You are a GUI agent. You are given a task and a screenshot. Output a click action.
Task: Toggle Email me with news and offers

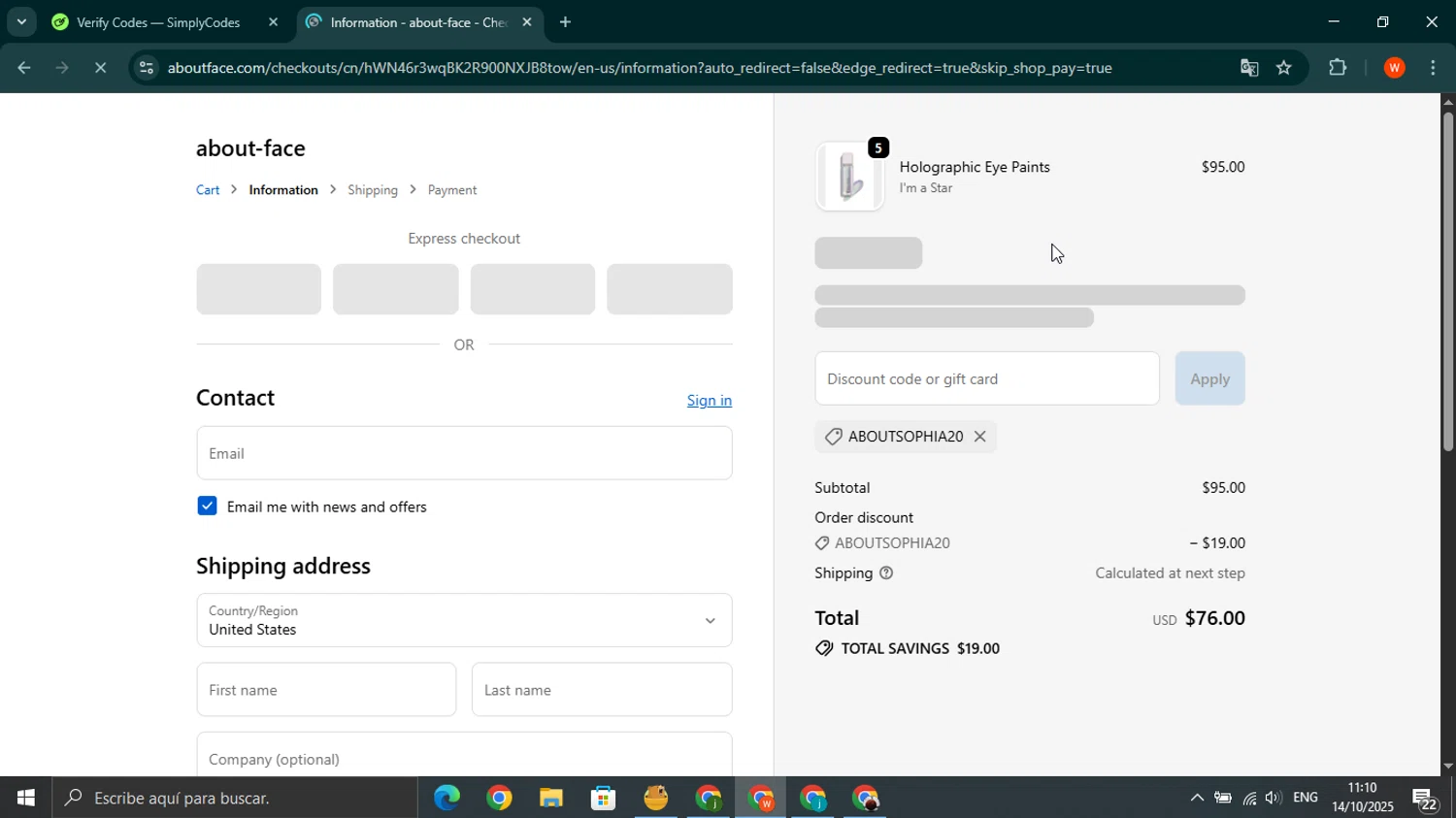207,506
